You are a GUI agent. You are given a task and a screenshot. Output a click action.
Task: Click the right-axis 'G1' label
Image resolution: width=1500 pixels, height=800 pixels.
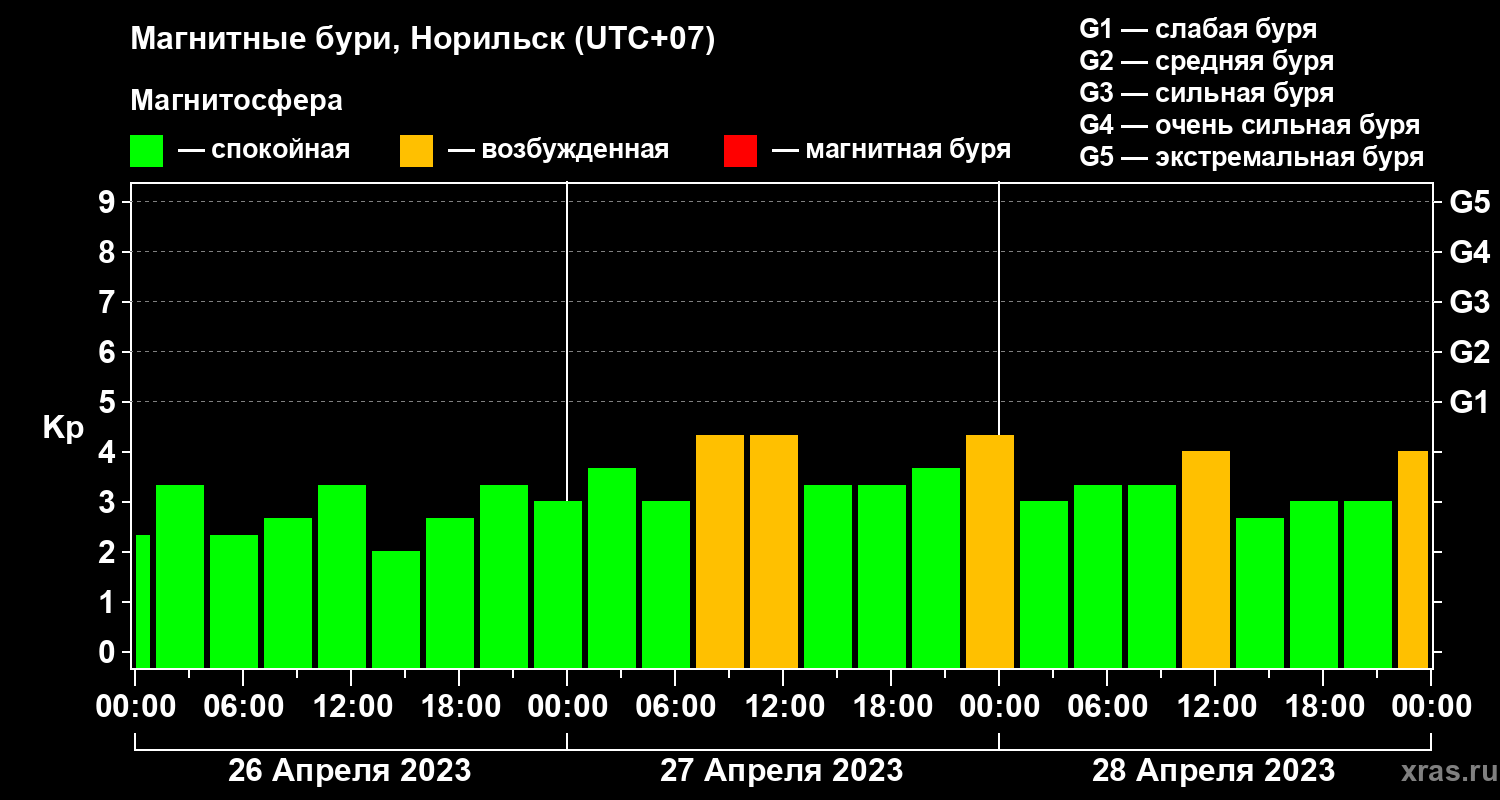tap(1470, 402)
